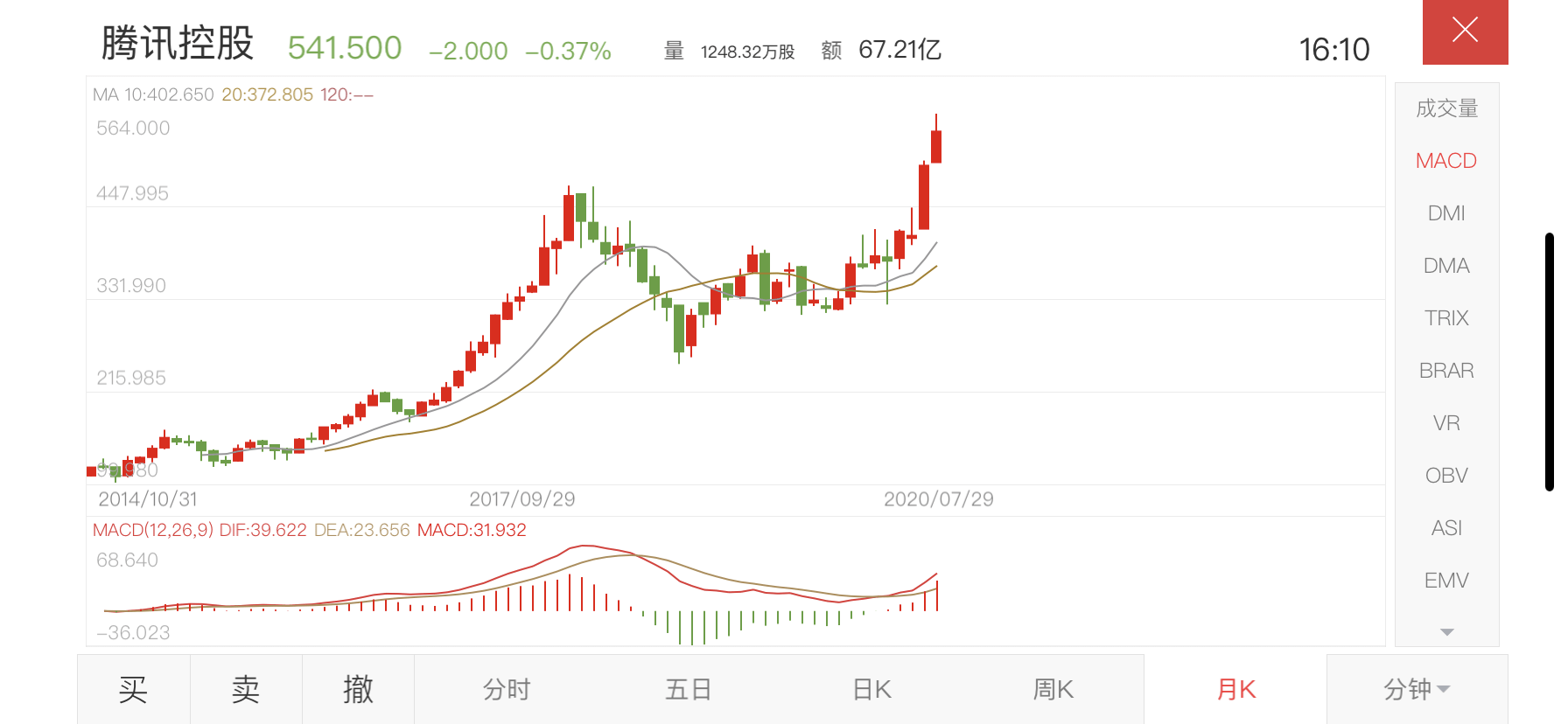Select the EMV indicator

coord(1446,581)
